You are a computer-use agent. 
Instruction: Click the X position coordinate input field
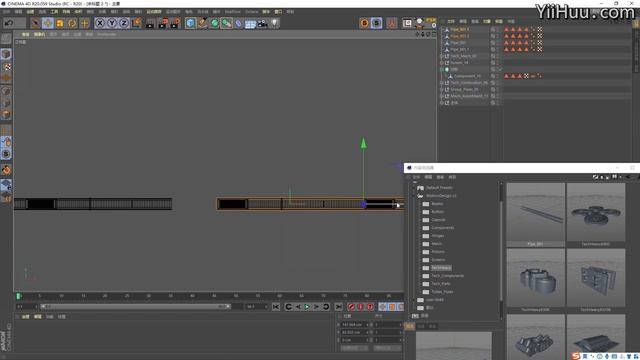tap(354, 324)
